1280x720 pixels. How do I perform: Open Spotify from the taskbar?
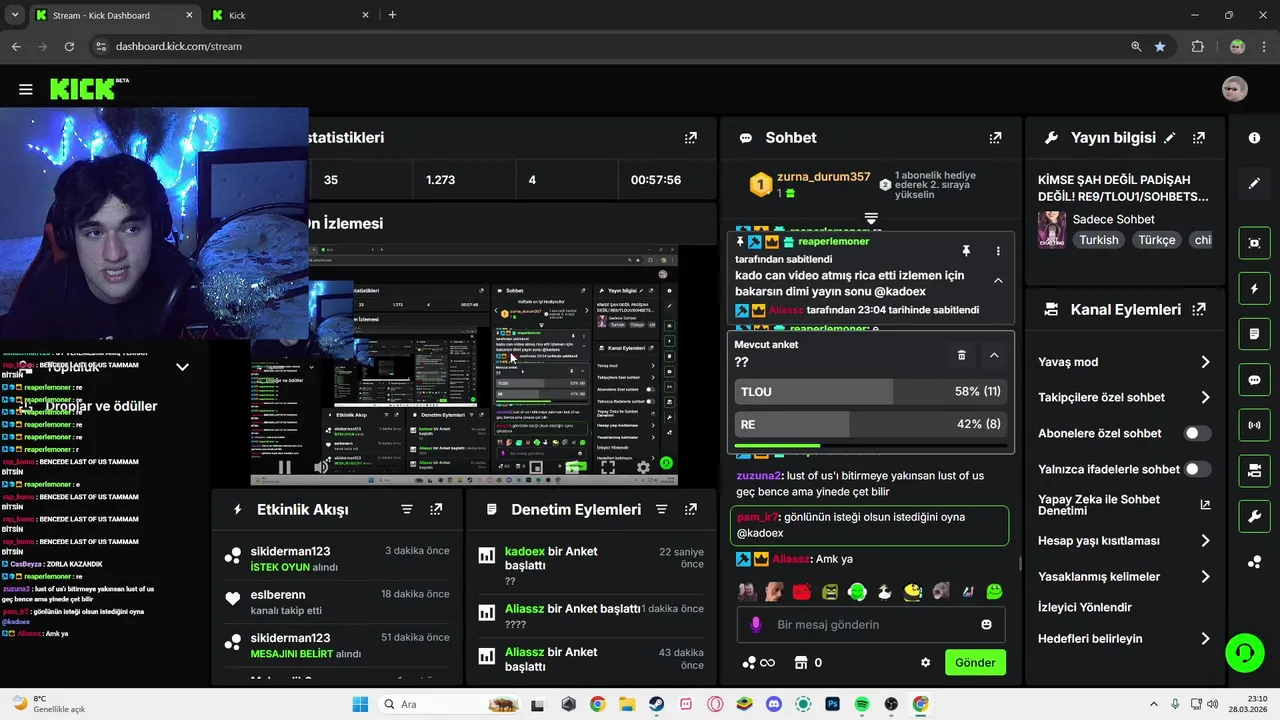click(x=862, y=704)
